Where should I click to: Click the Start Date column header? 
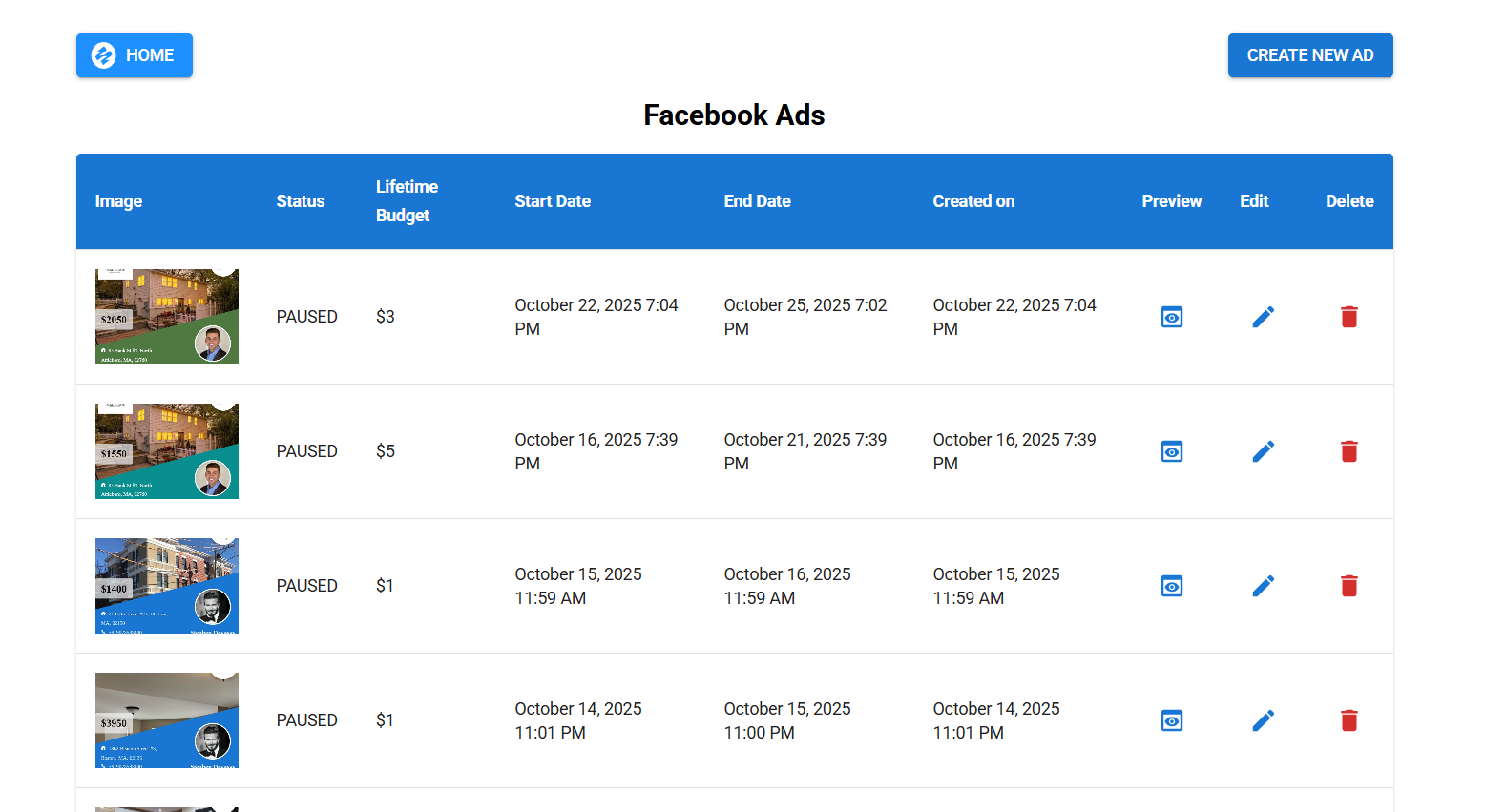[x=553, y=201]
